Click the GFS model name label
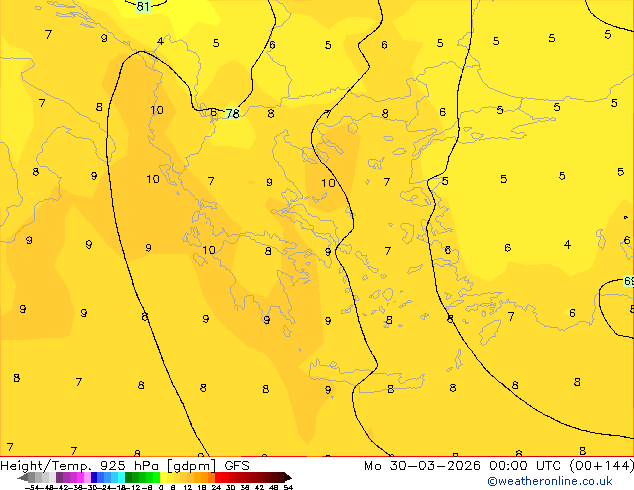Viewport: 634px width, 490px height. point(237,465)
